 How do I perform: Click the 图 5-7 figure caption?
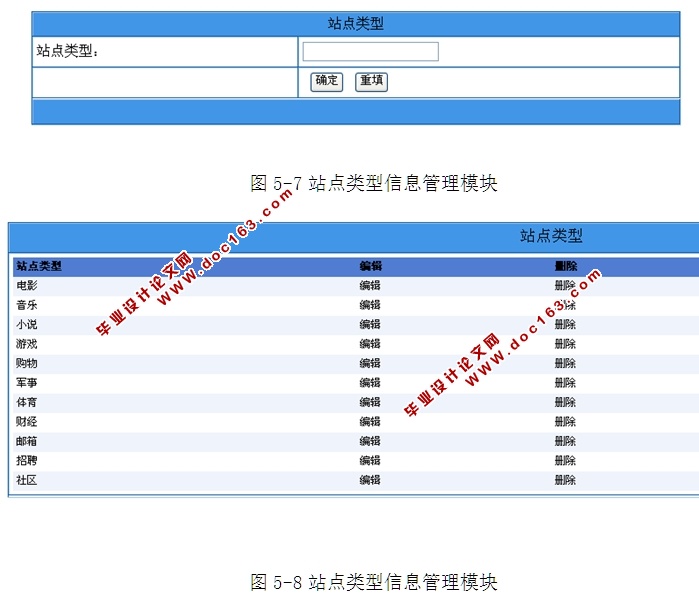tap(374, 183)
